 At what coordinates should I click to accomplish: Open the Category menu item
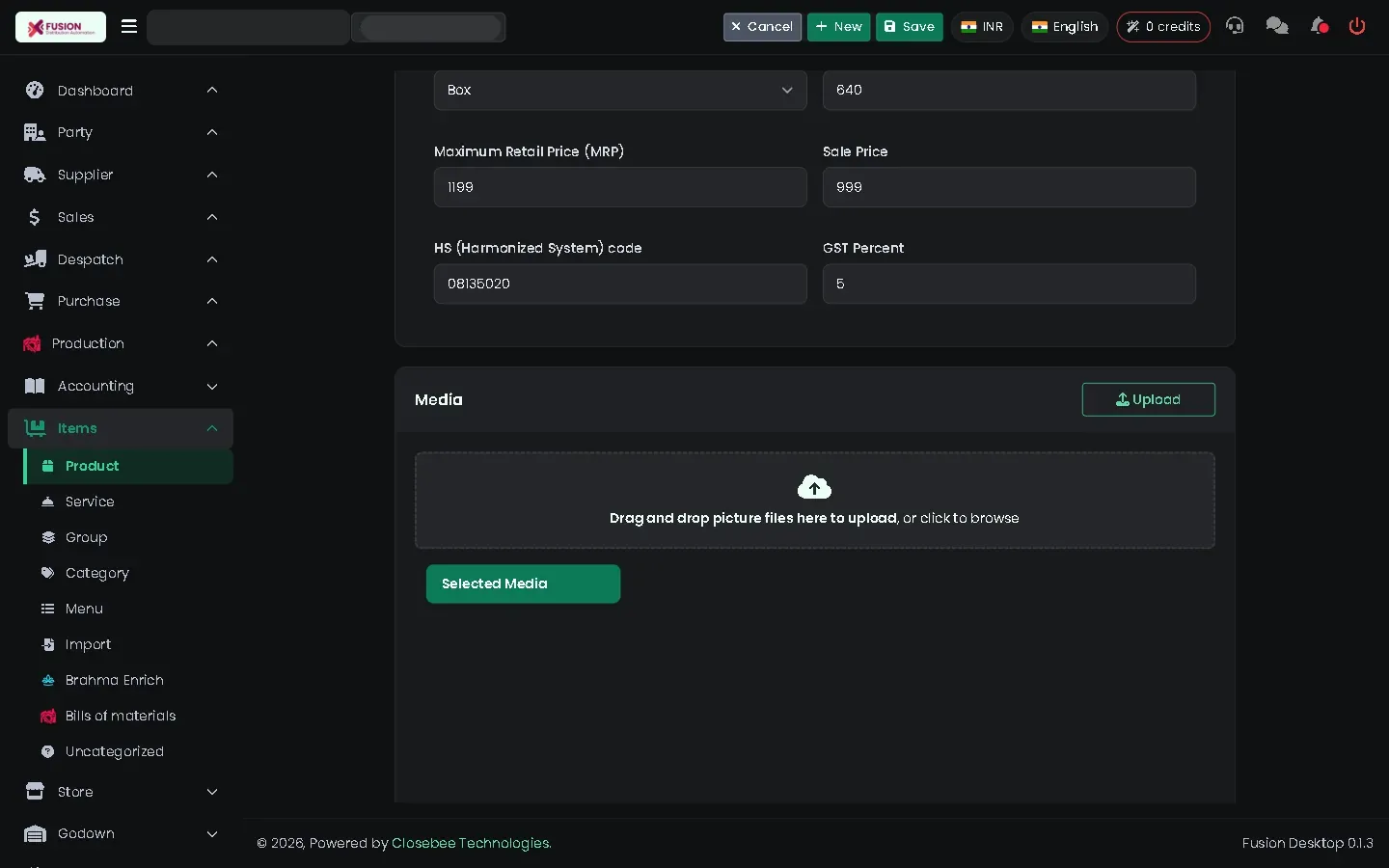(128, 573)
